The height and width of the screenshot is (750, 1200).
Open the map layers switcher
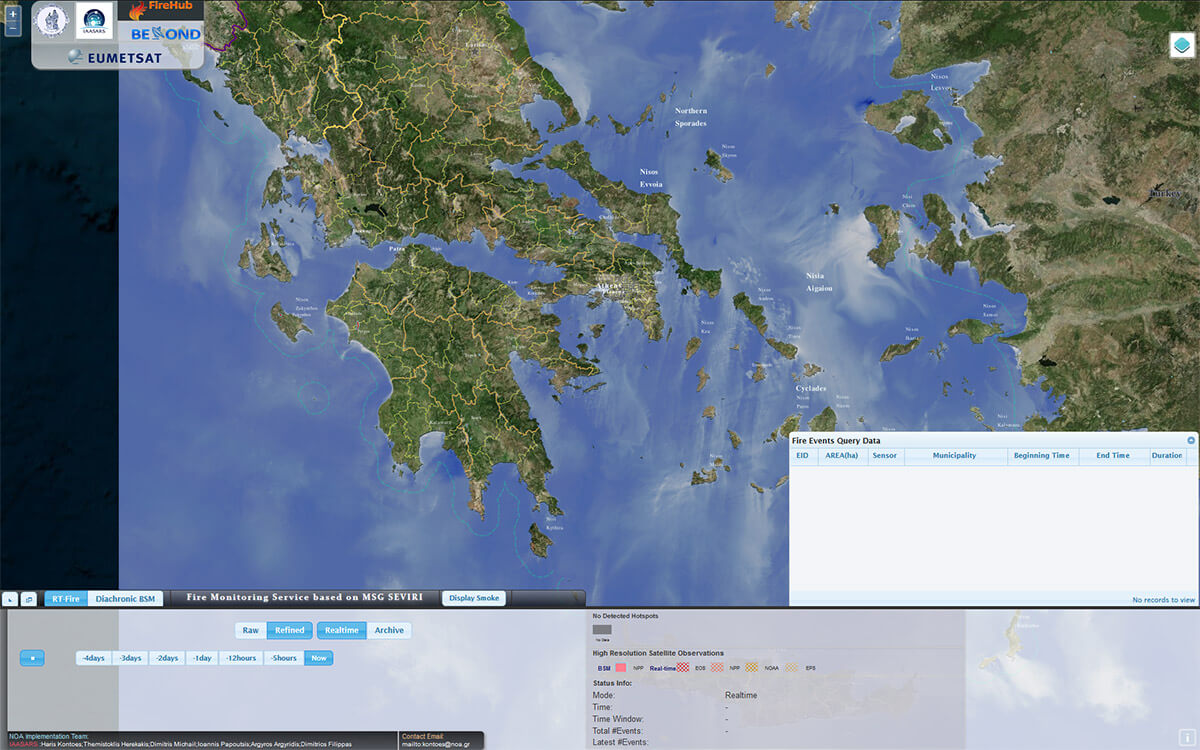(x=1182, y=46)
